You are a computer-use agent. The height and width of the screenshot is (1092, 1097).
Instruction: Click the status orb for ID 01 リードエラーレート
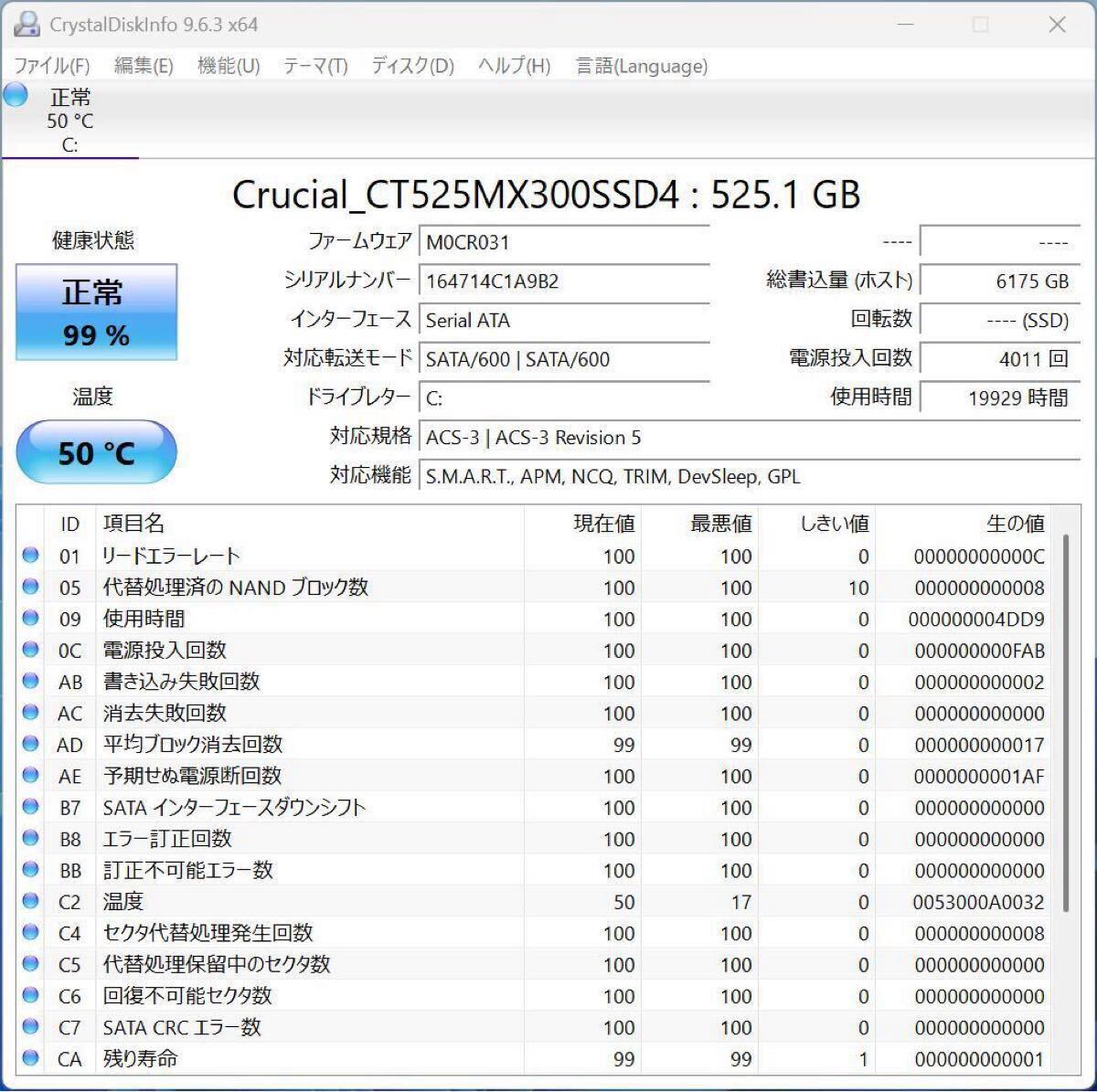(x=30, y=555)
